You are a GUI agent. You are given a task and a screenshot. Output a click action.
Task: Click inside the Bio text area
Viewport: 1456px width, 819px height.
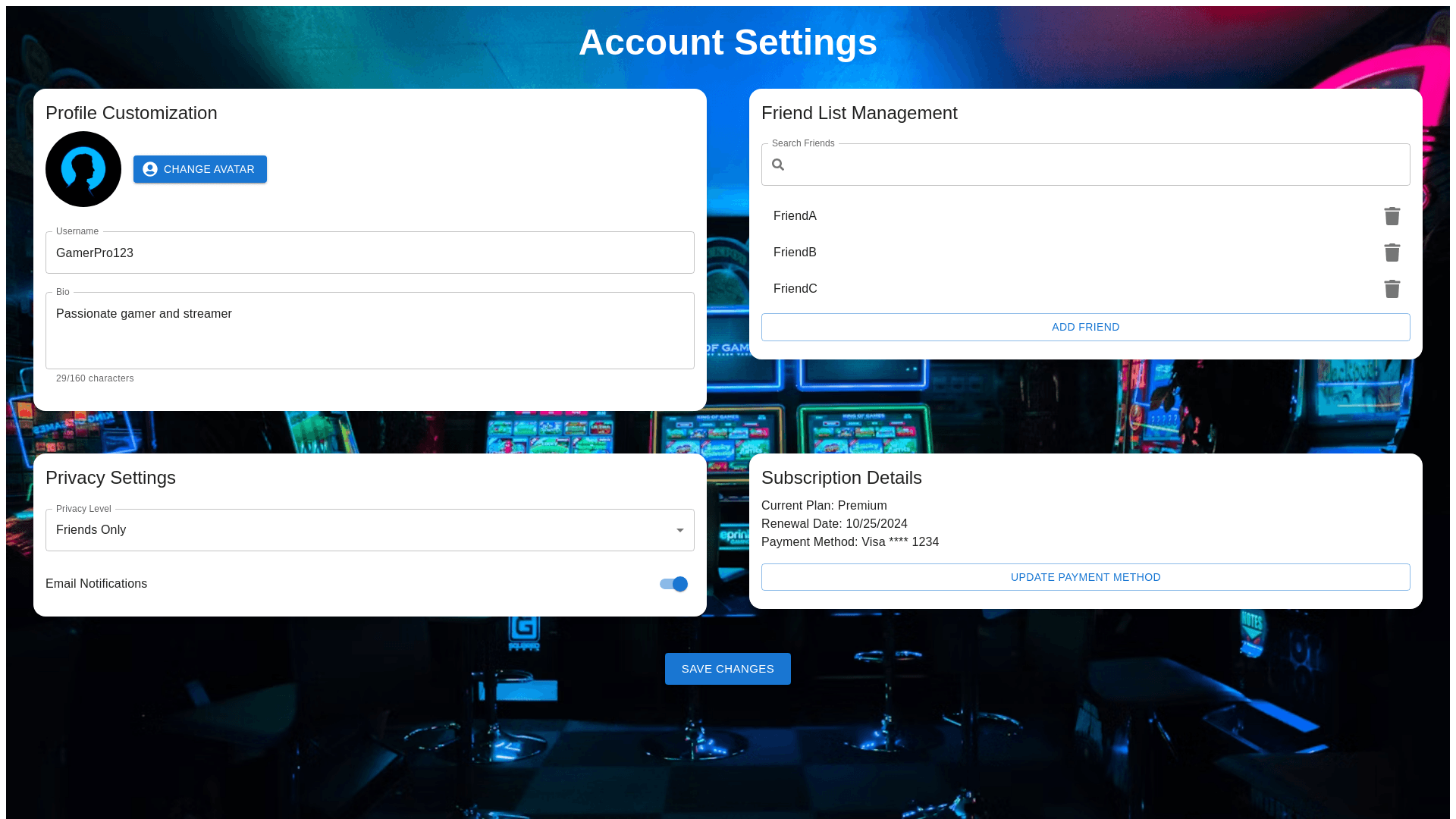(370, 334)
